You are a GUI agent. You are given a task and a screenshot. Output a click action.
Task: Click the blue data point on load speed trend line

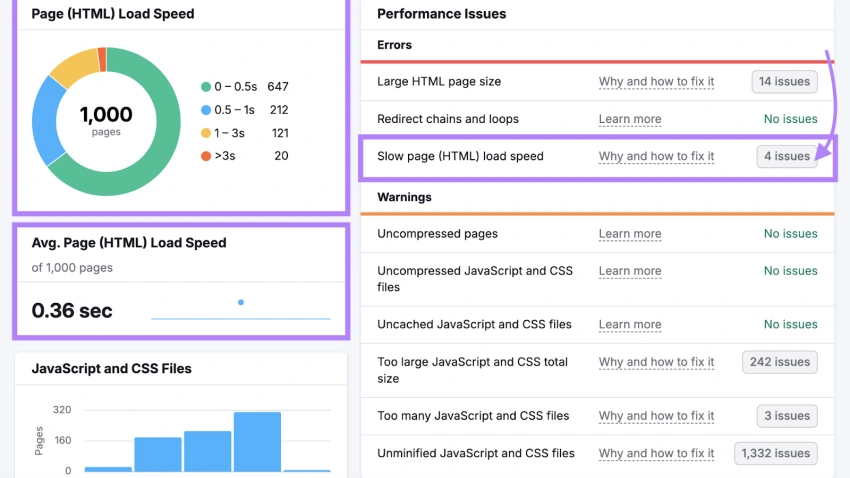(x=241, y=302)
